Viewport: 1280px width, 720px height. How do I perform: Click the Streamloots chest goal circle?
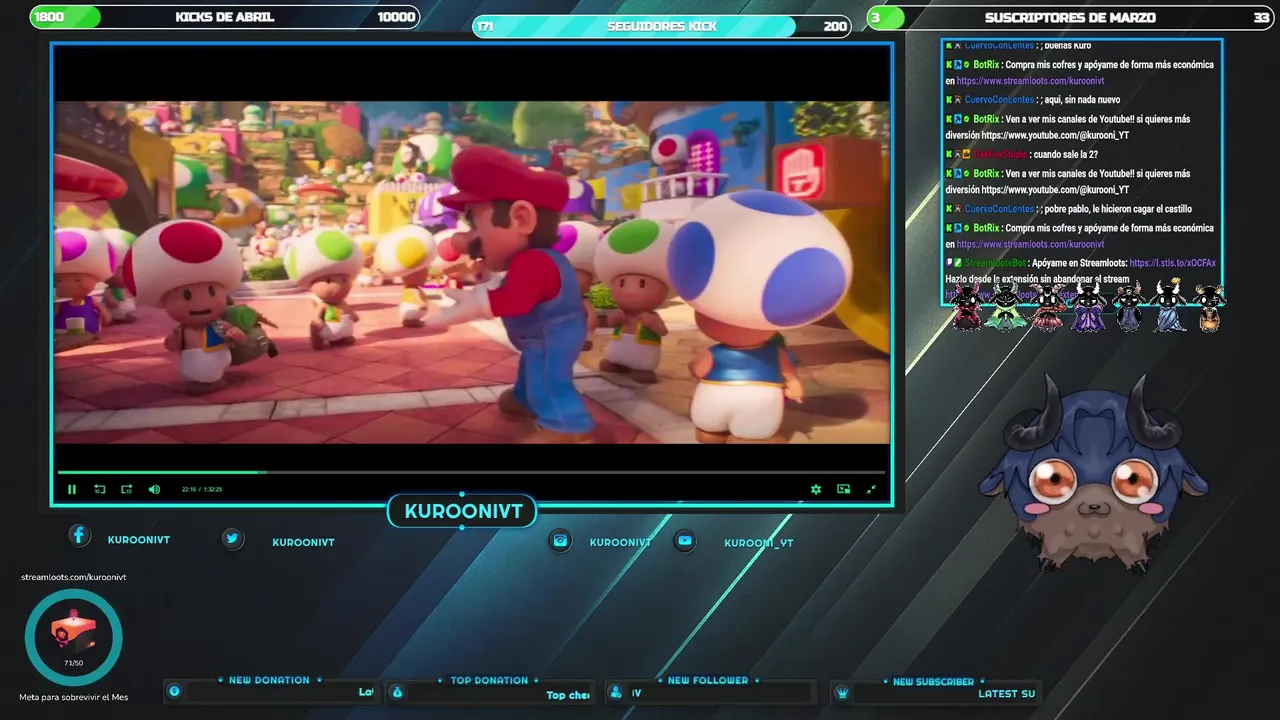tap(74, 637)
